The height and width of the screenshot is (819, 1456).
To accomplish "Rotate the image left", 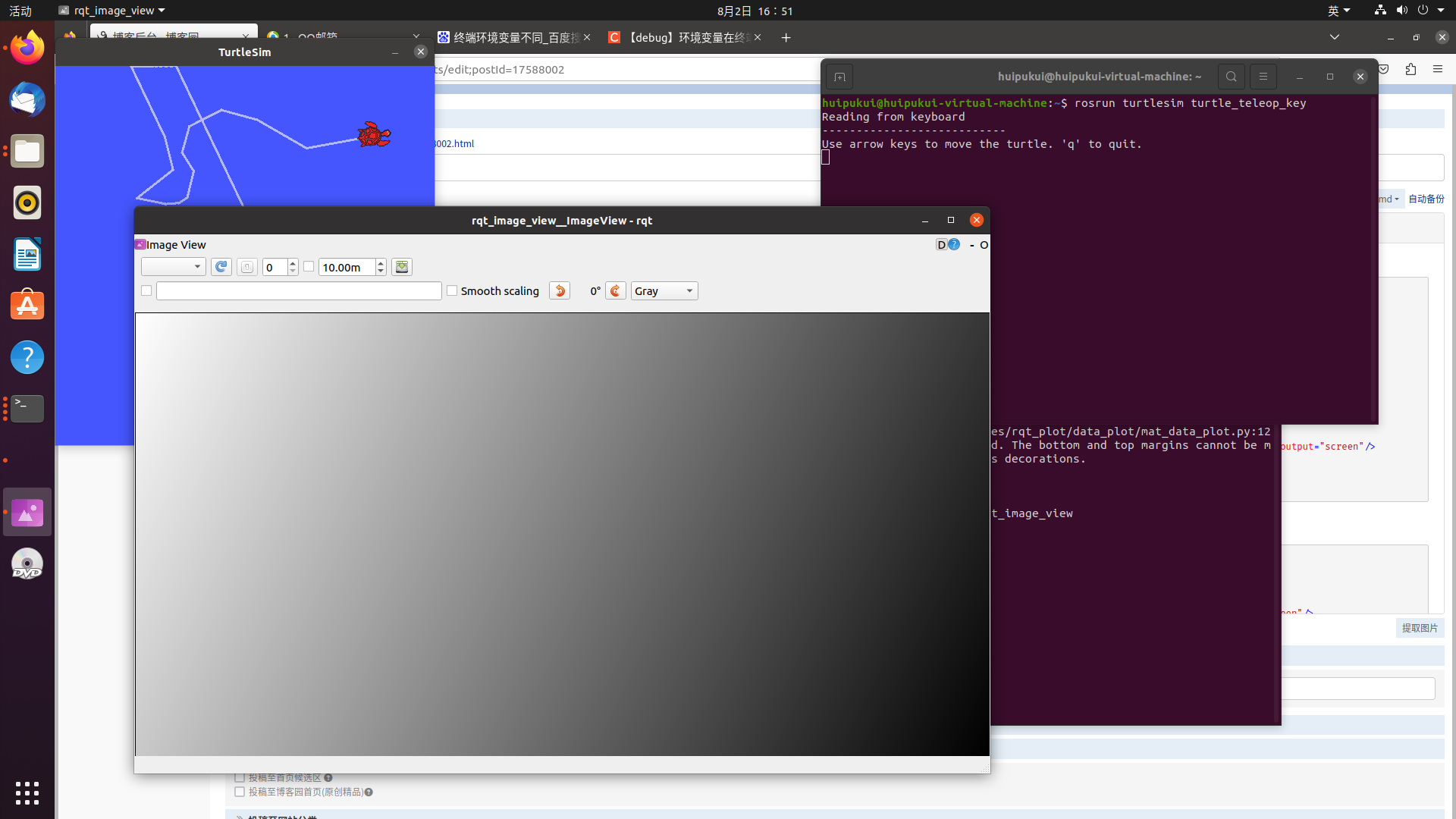I will [560, 291].
